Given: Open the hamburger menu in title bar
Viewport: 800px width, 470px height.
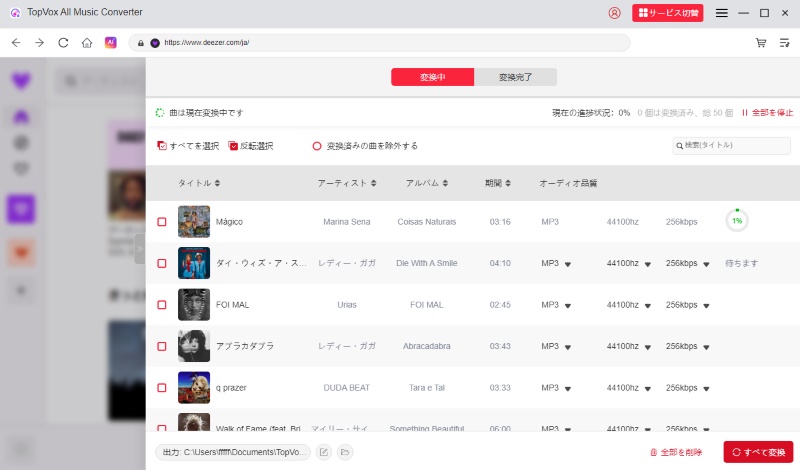Looking at the screenshot, I should click(721, 13).
